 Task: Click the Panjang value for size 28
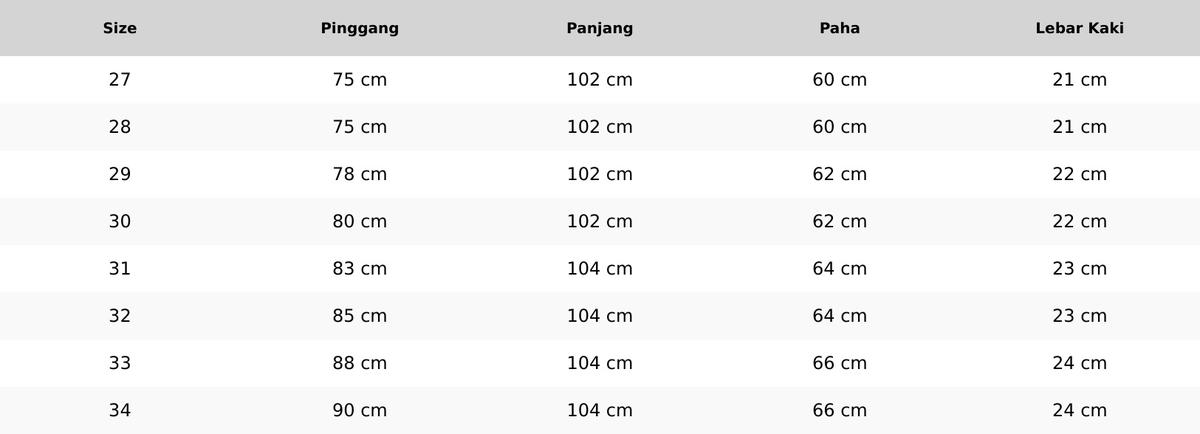pyautogui.click(x=600, y=127)
